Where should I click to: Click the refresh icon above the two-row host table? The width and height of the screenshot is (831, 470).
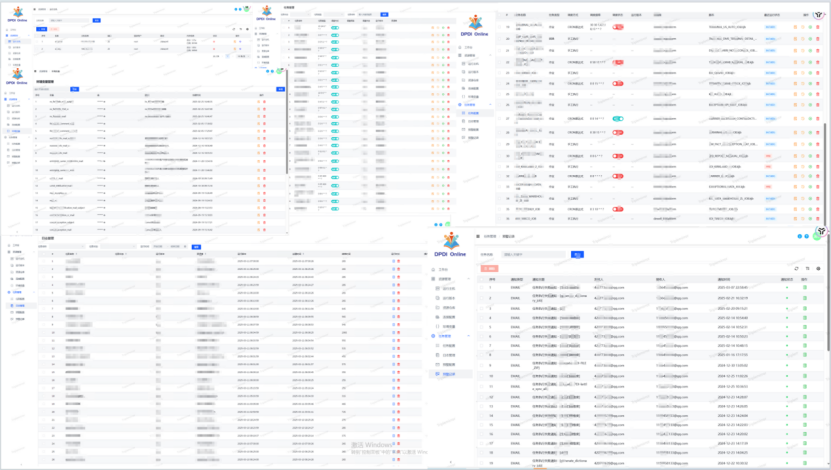(234, 29)
